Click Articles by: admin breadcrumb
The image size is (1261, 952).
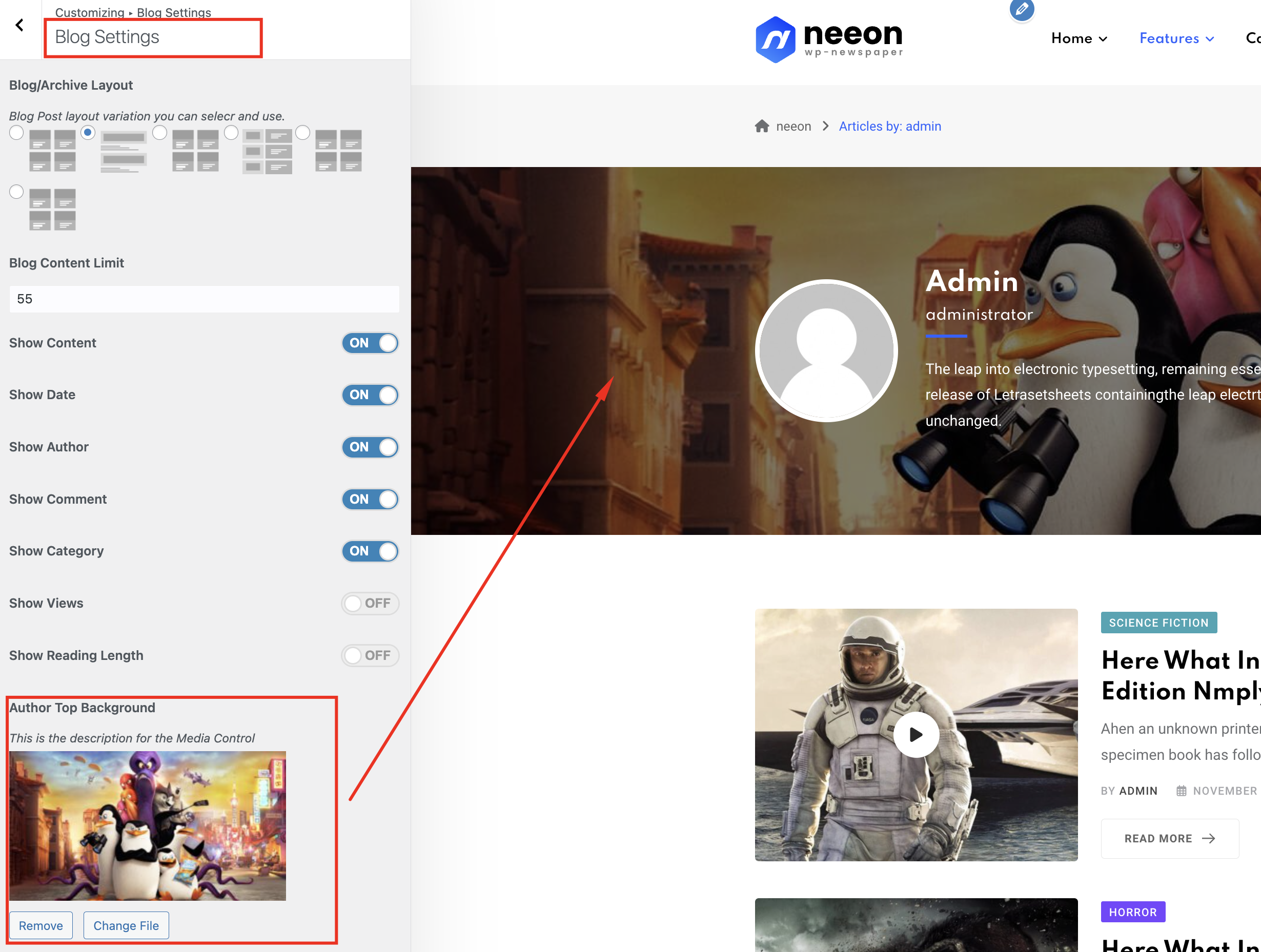(890, 126)
